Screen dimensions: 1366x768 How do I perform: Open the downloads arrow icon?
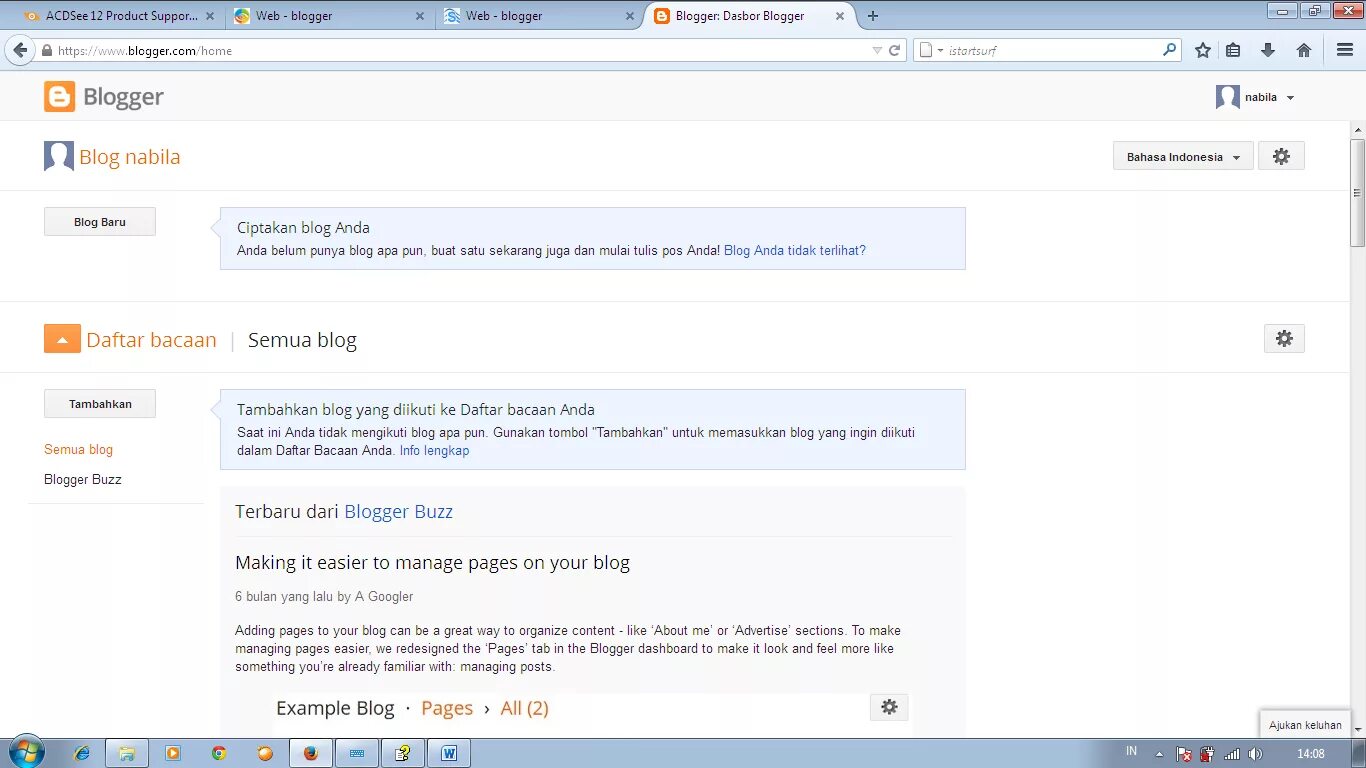[x=1268, y=50]
